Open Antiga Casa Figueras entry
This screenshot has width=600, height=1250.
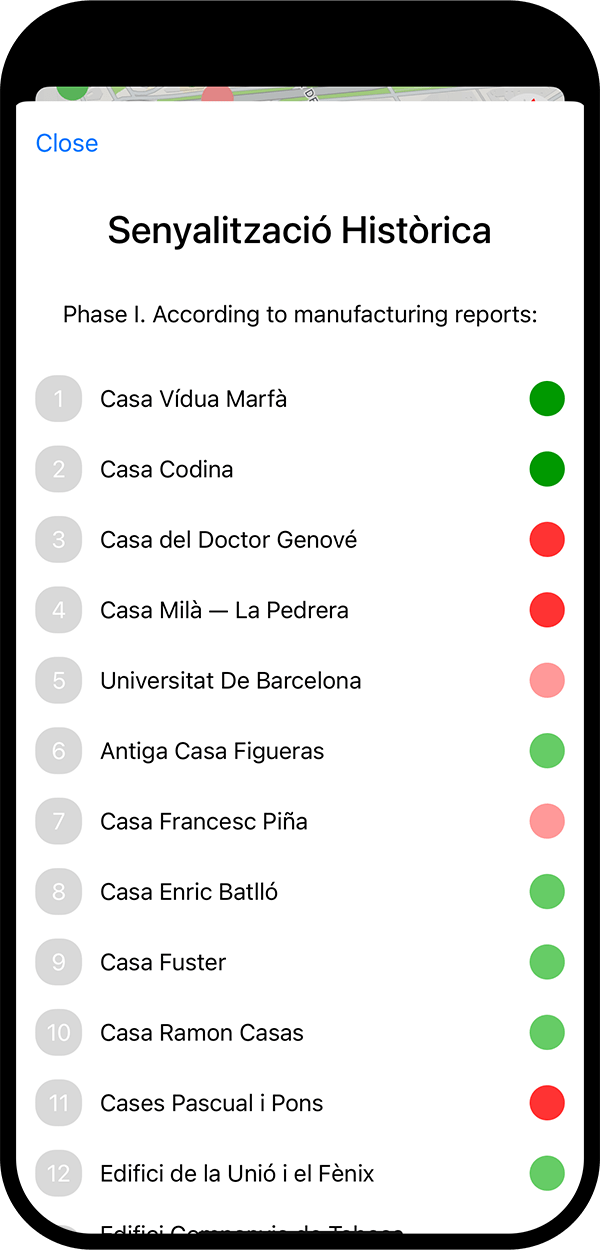212,751
